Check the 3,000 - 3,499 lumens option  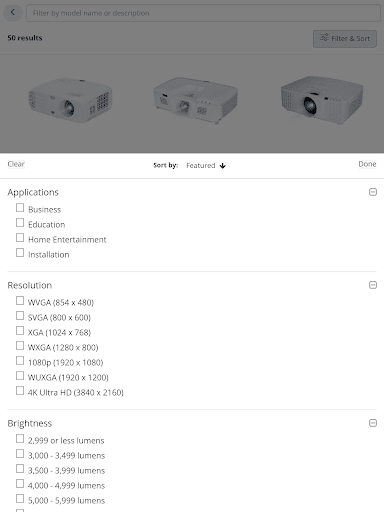[x=20, y=454]
